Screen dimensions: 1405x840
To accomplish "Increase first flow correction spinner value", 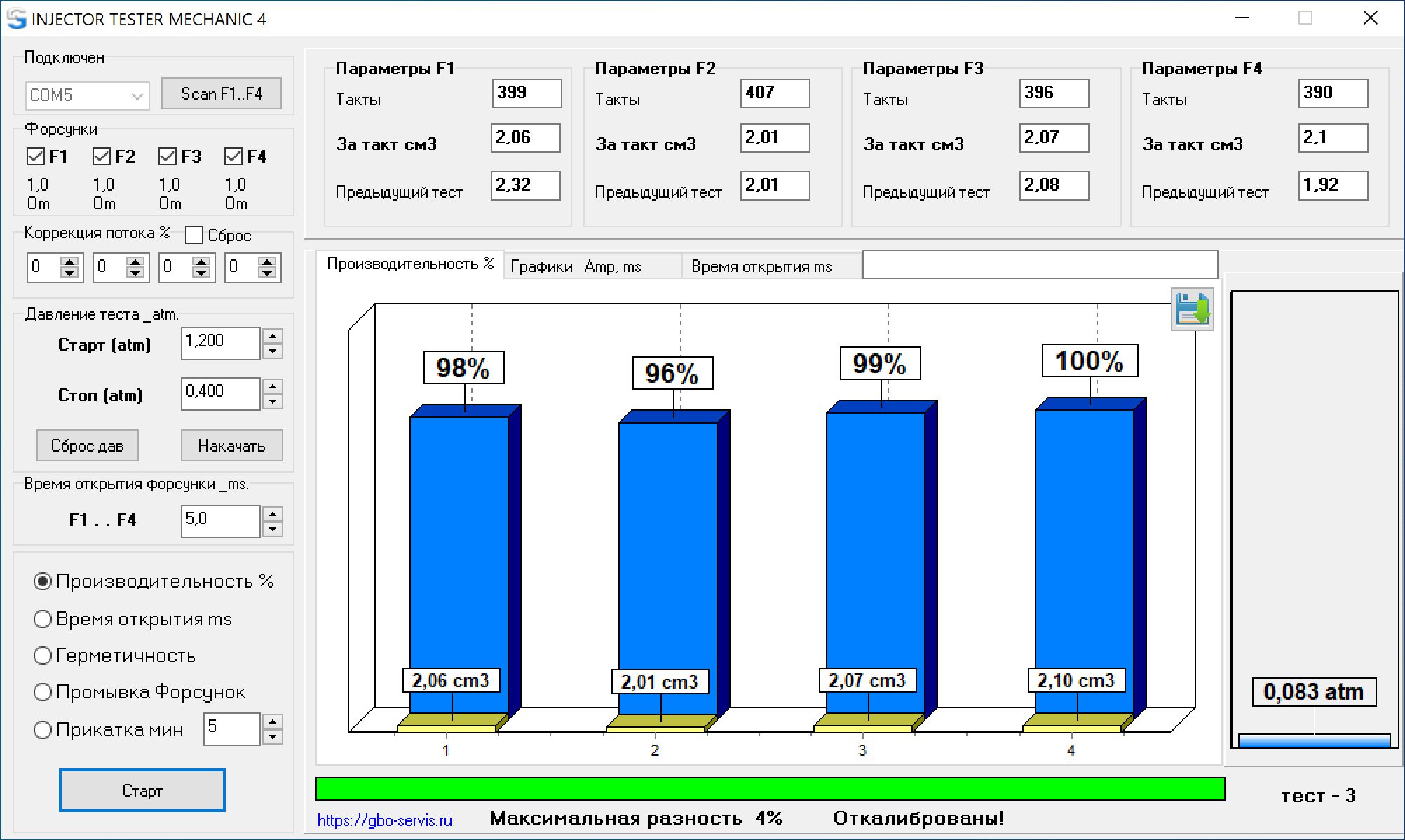I will [69, 262].
